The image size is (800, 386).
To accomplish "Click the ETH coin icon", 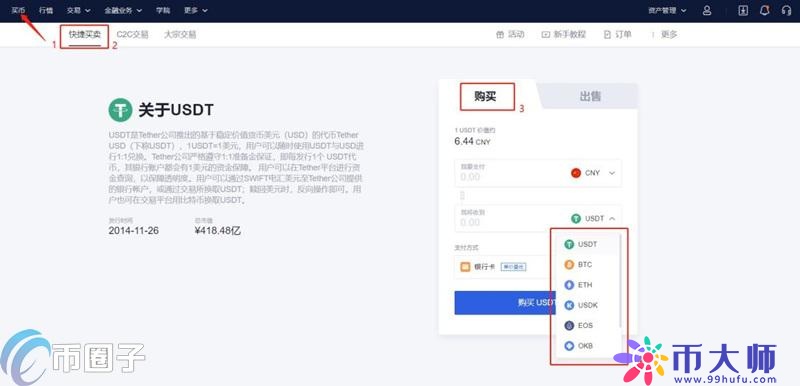I will (569, 285).
